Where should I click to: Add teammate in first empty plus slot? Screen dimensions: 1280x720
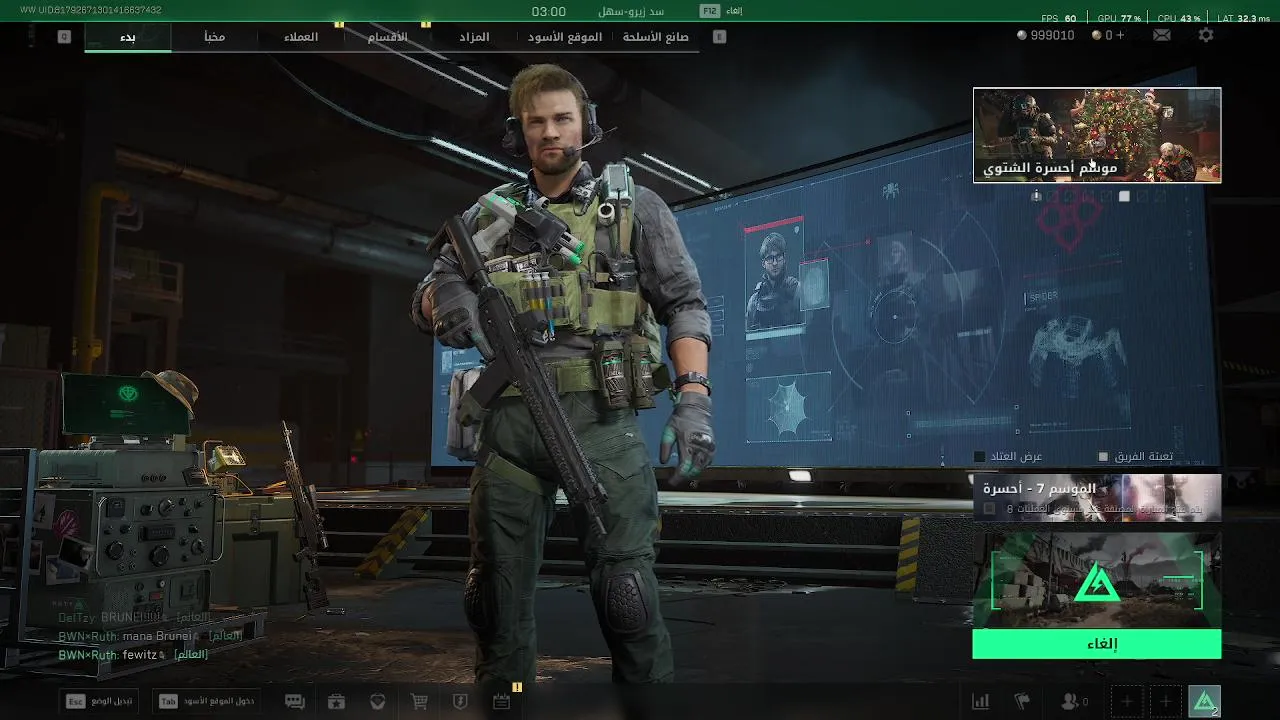tap(1127, 702)
